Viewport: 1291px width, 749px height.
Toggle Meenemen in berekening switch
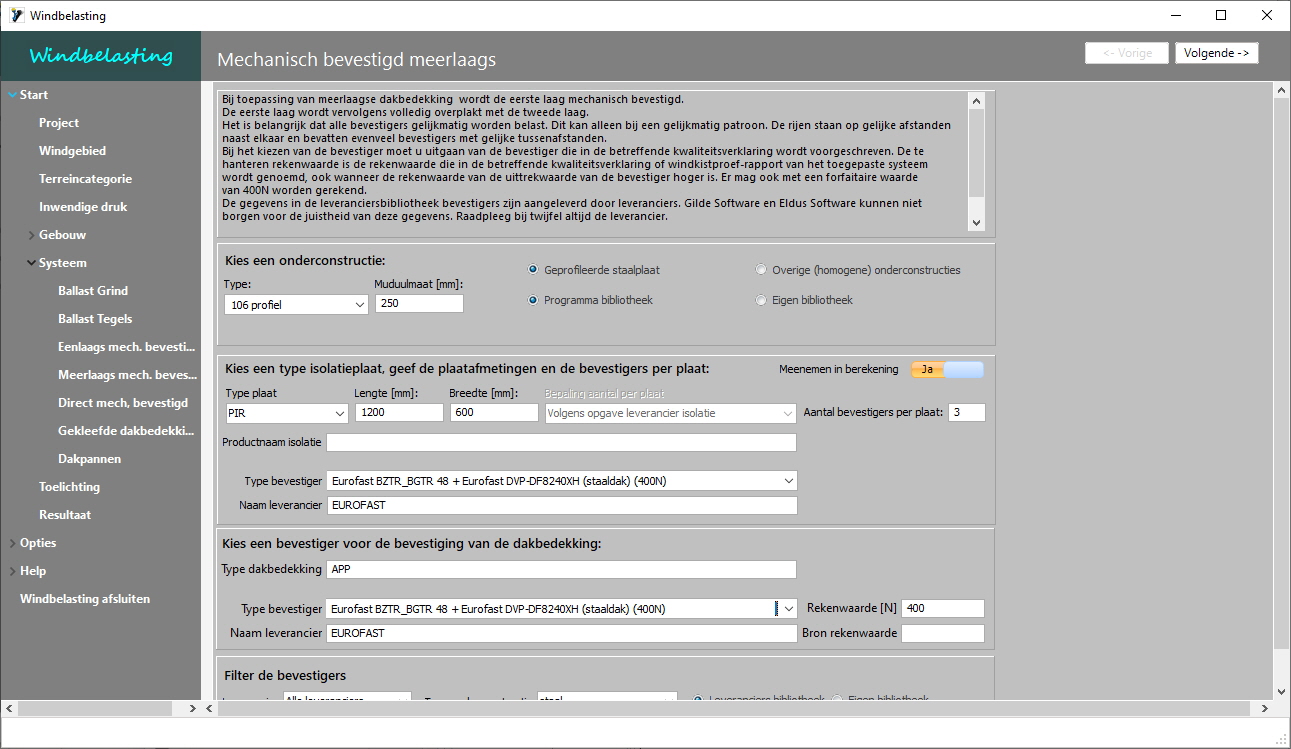click(x=947, y=370)
